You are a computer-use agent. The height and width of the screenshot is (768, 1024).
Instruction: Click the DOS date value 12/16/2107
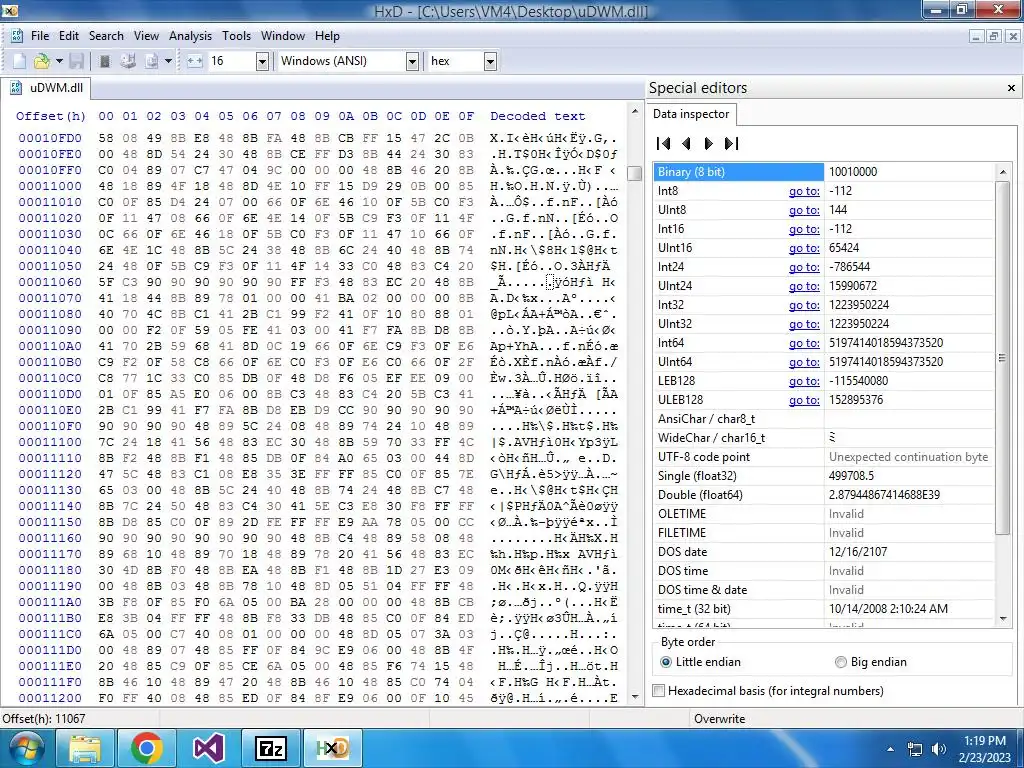[x=908, y=552]
